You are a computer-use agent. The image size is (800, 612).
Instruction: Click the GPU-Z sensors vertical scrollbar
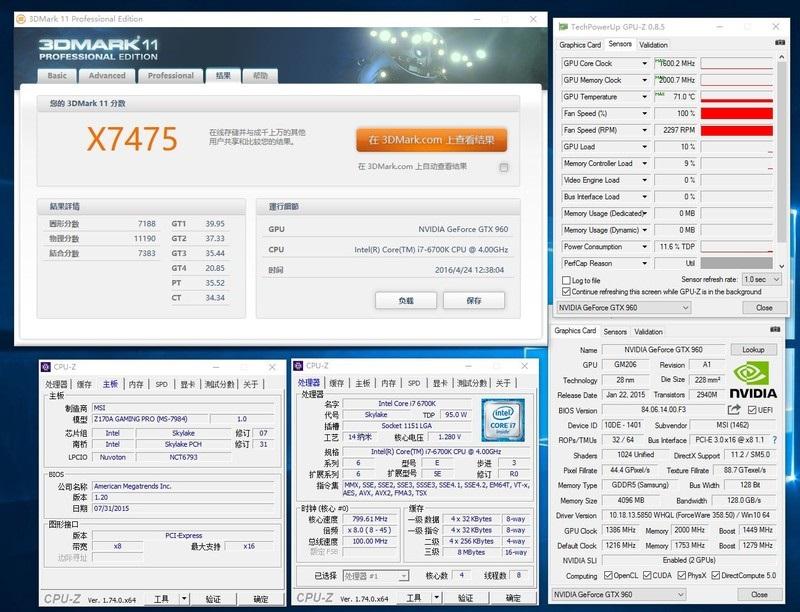pyautogui.click(x=782, y=153)
